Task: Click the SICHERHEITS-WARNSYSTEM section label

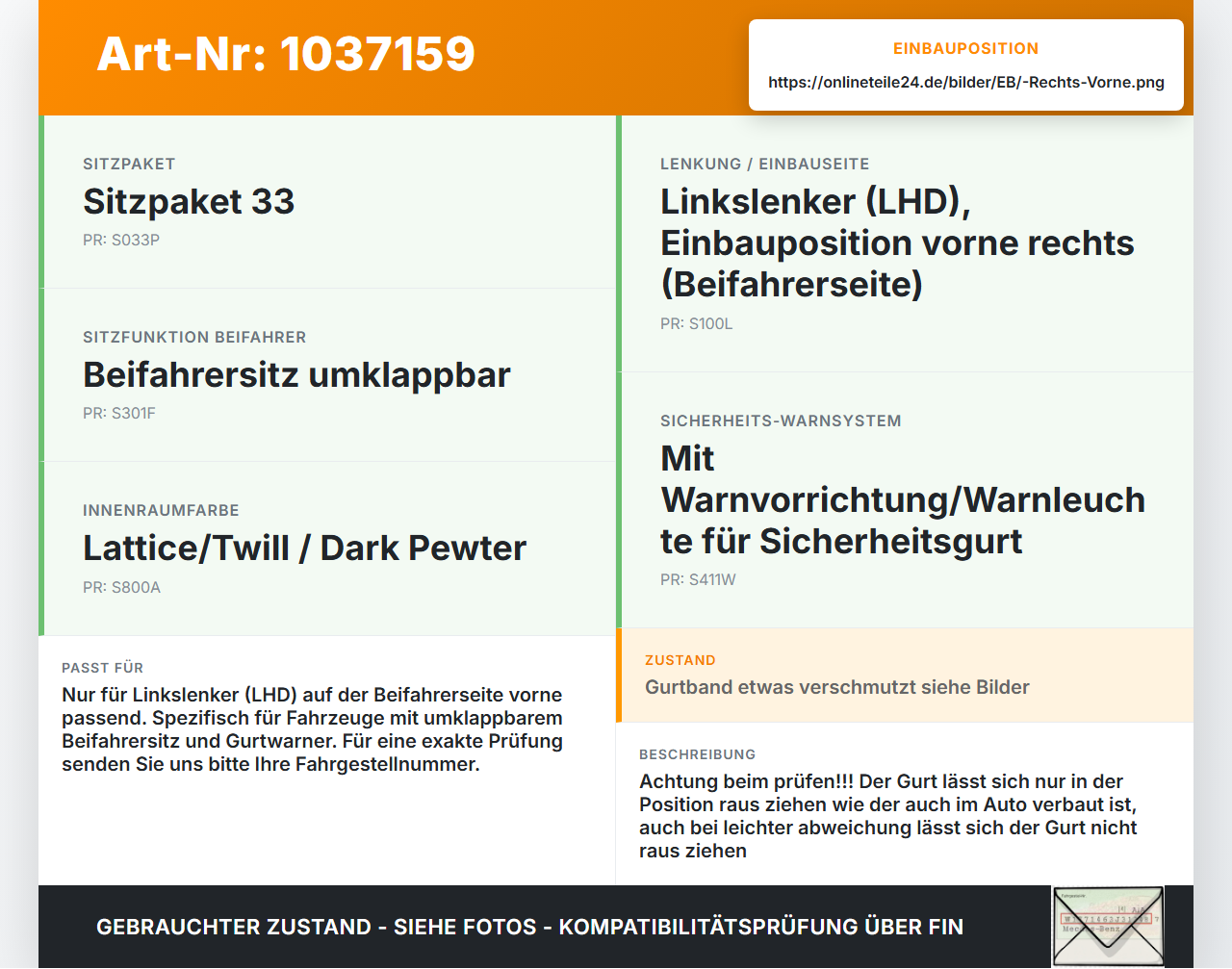Action: (781, 421)
